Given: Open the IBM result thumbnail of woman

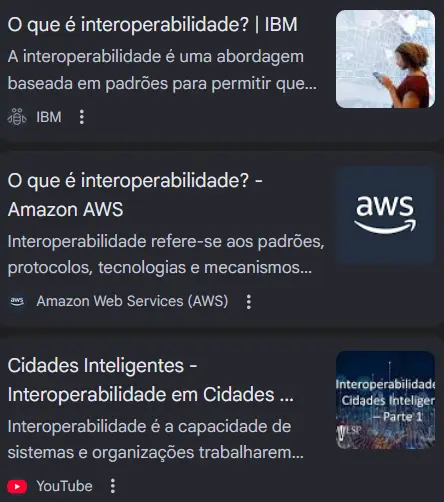Looking at the screenshot, I should click(x=385, y=59).
